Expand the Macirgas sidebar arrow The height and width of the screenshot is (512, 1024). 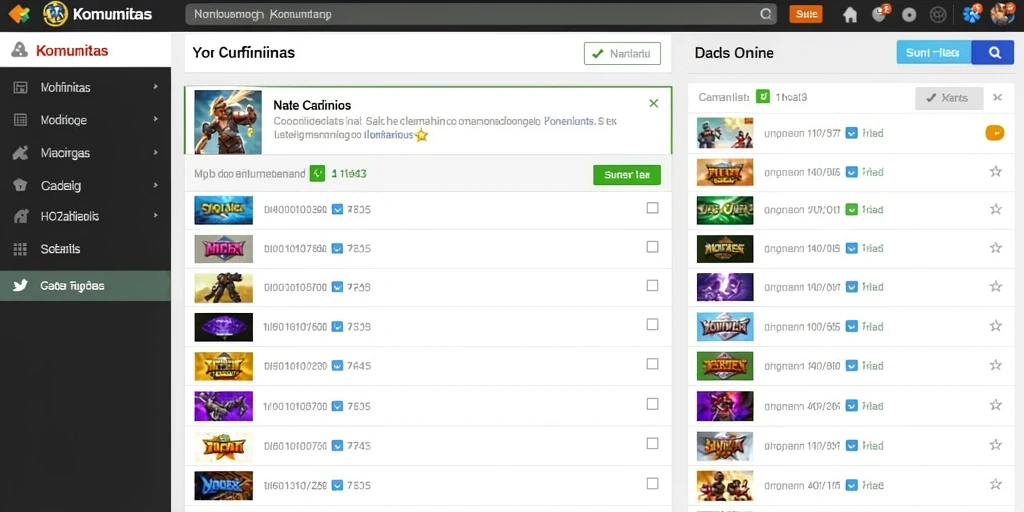(155, 152)
